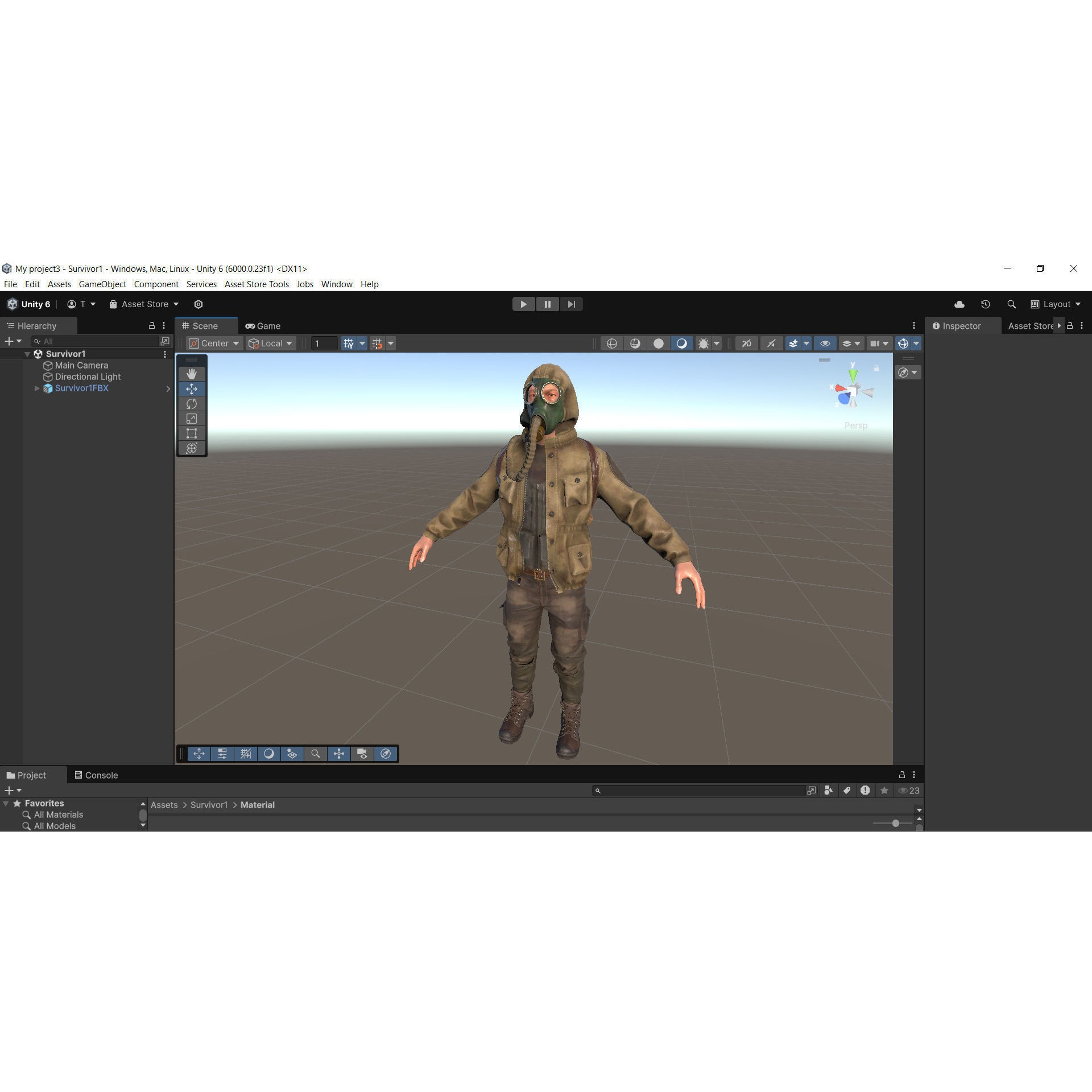Open the Component menu

point(156,284)
